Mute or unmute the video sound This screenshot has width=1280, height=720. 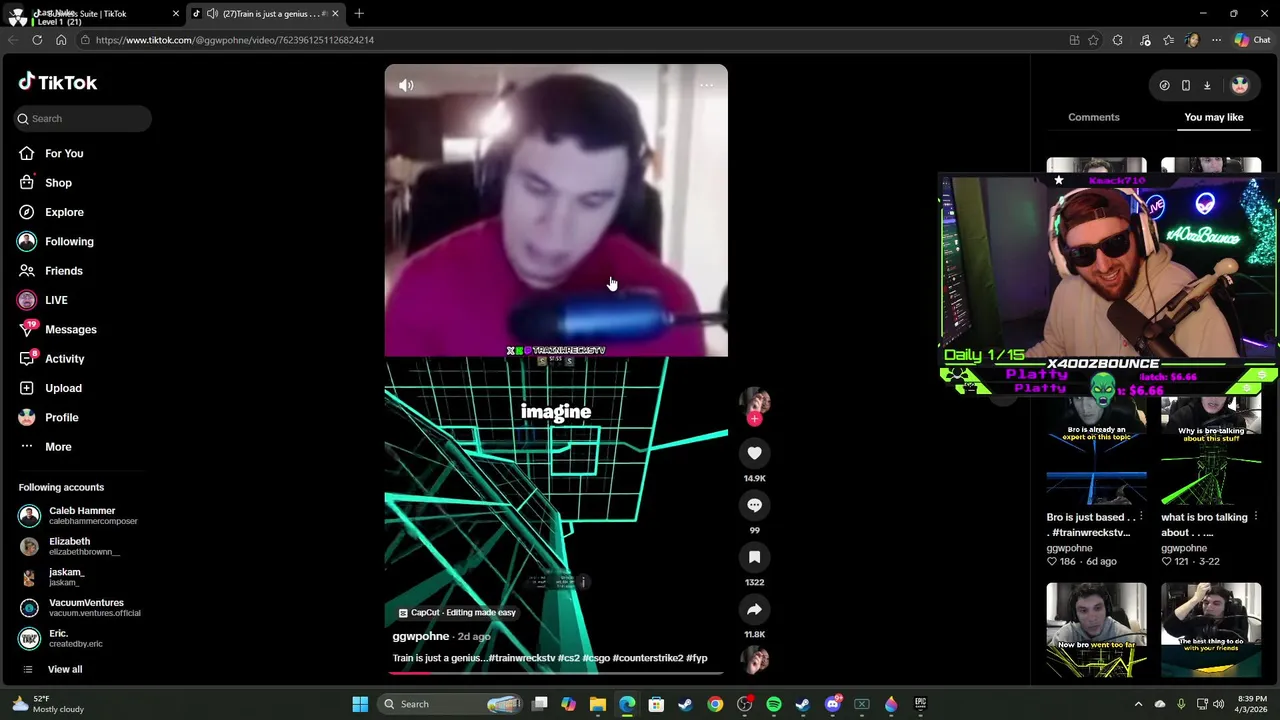tap(406, 85)
